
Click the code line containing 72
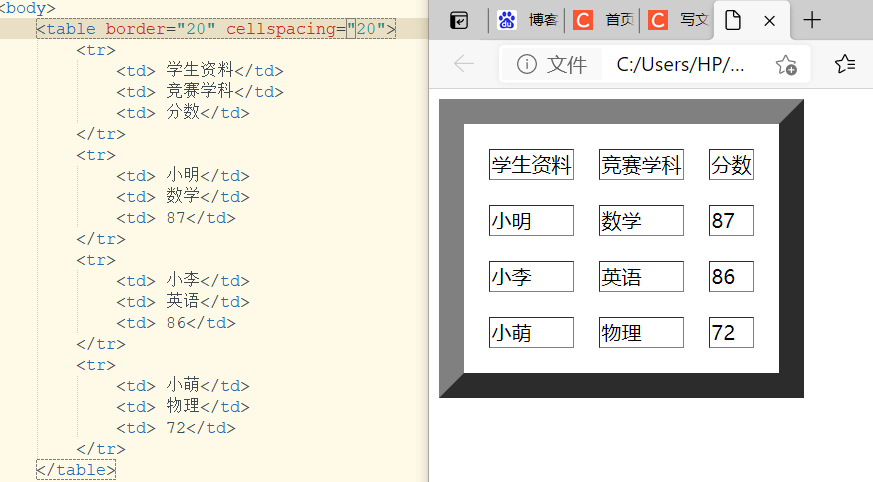click(176, 428)
